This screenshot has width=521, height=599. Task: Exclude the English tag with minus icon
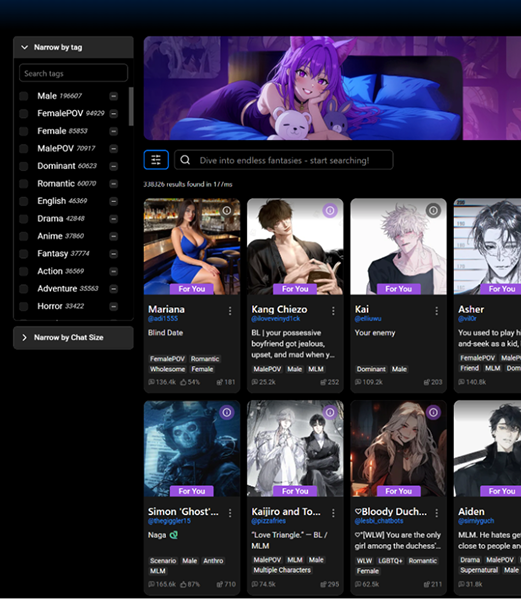pyautogui.click(x=113, y=201)
